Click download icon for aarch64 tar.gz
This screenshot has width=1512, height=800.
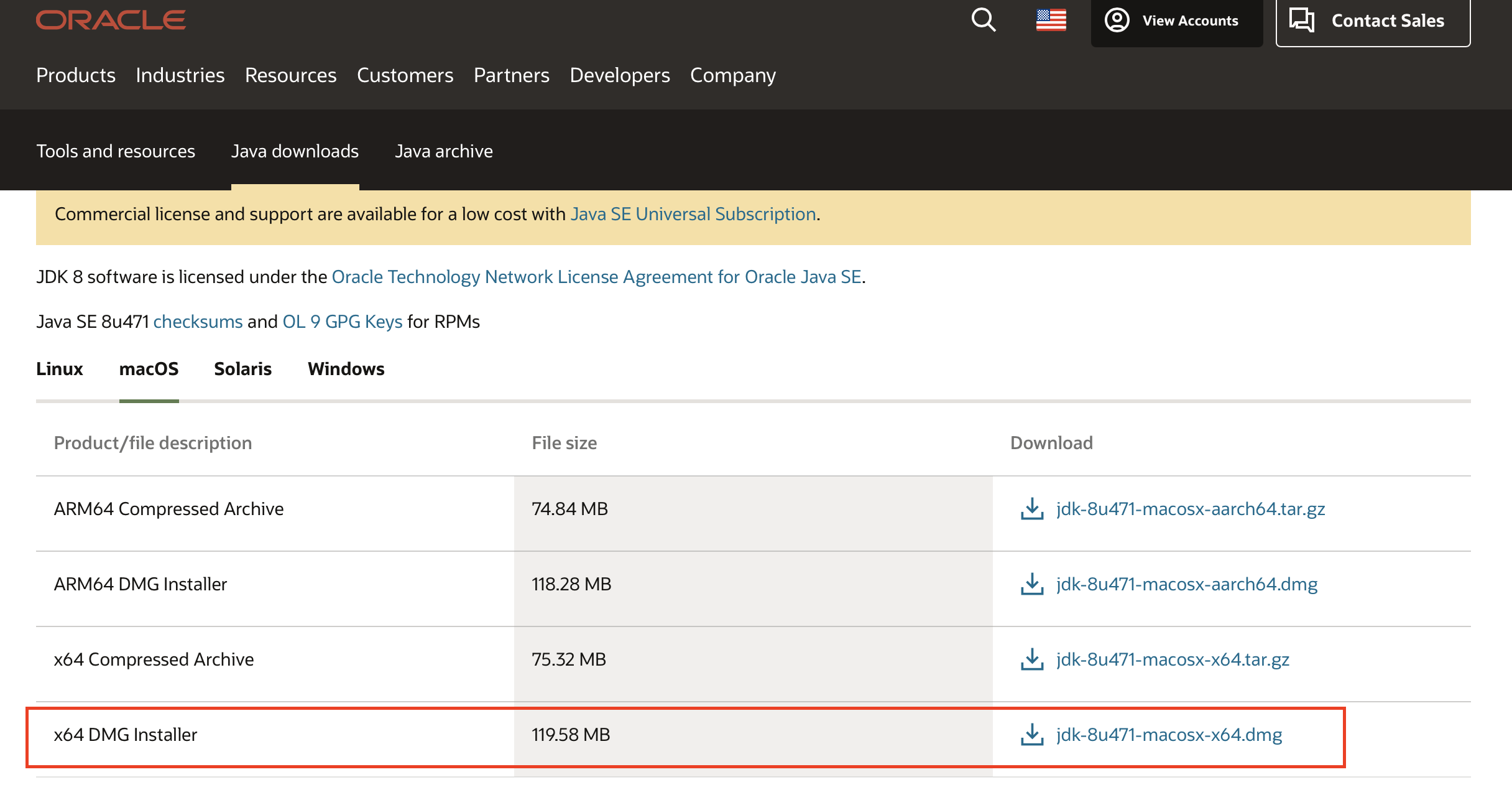pyautogui.click(x=1032, y=509)
